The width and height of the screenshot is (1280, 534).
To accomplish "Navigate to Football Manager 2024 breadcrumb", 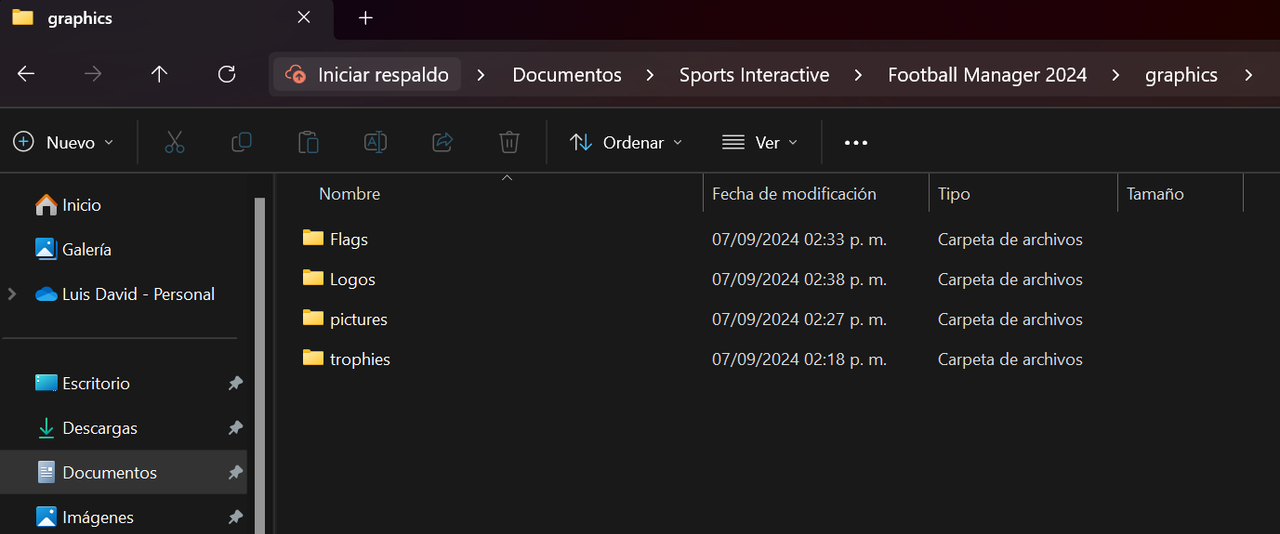I will [x=987, y=75].
